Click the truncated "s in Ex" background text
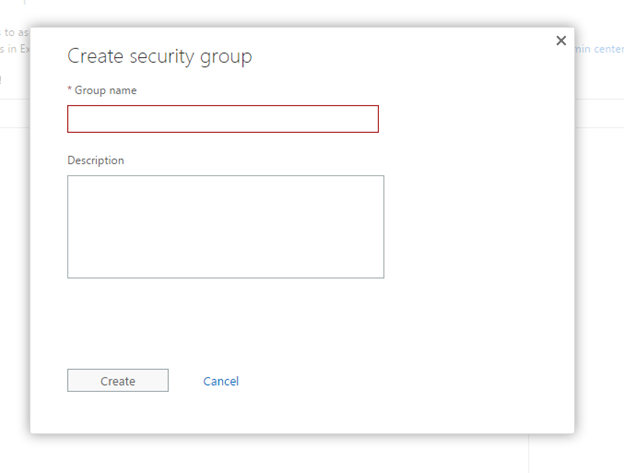624x473 pixels. [14, 48]
